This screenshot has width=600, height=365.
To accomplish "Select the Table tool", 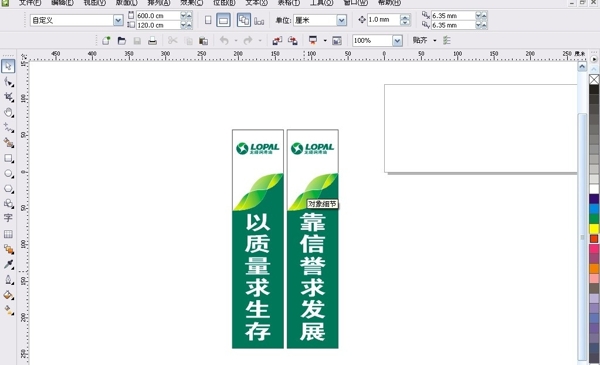I will click(8, 234).
